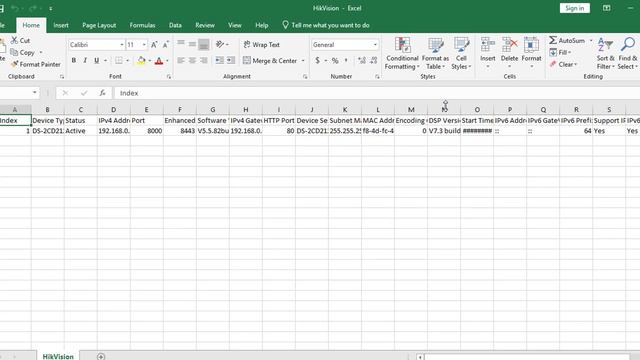Align text right

tap(204, 60)
